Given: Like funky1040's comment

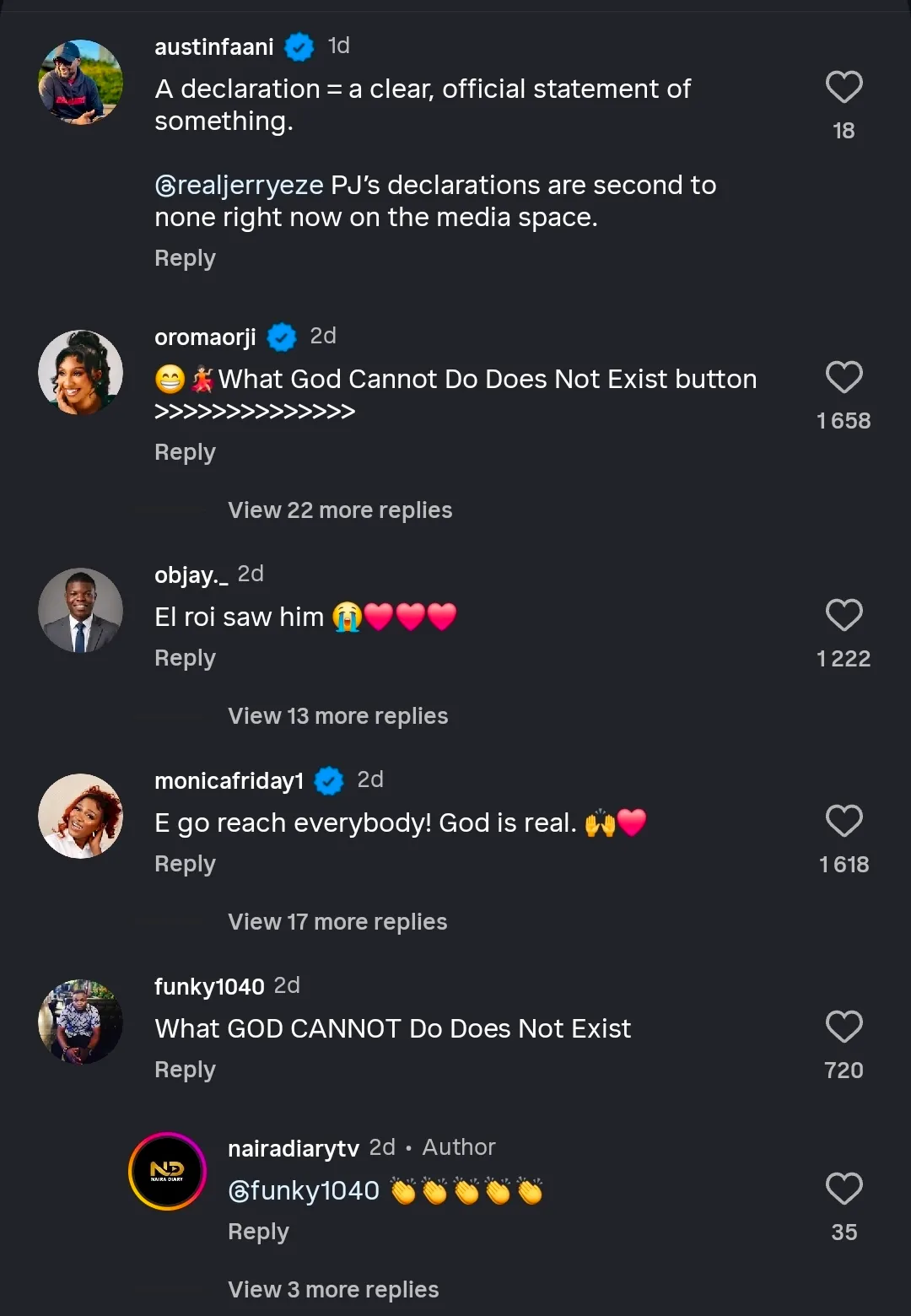Looking at the screenshot, I should (844, 1027).
